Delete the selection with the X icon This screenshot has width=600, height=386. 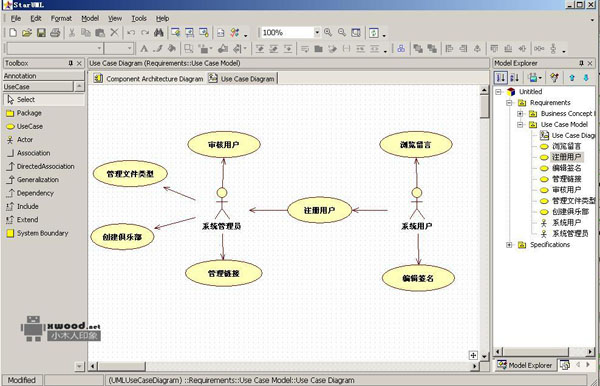tap(114, 33)
